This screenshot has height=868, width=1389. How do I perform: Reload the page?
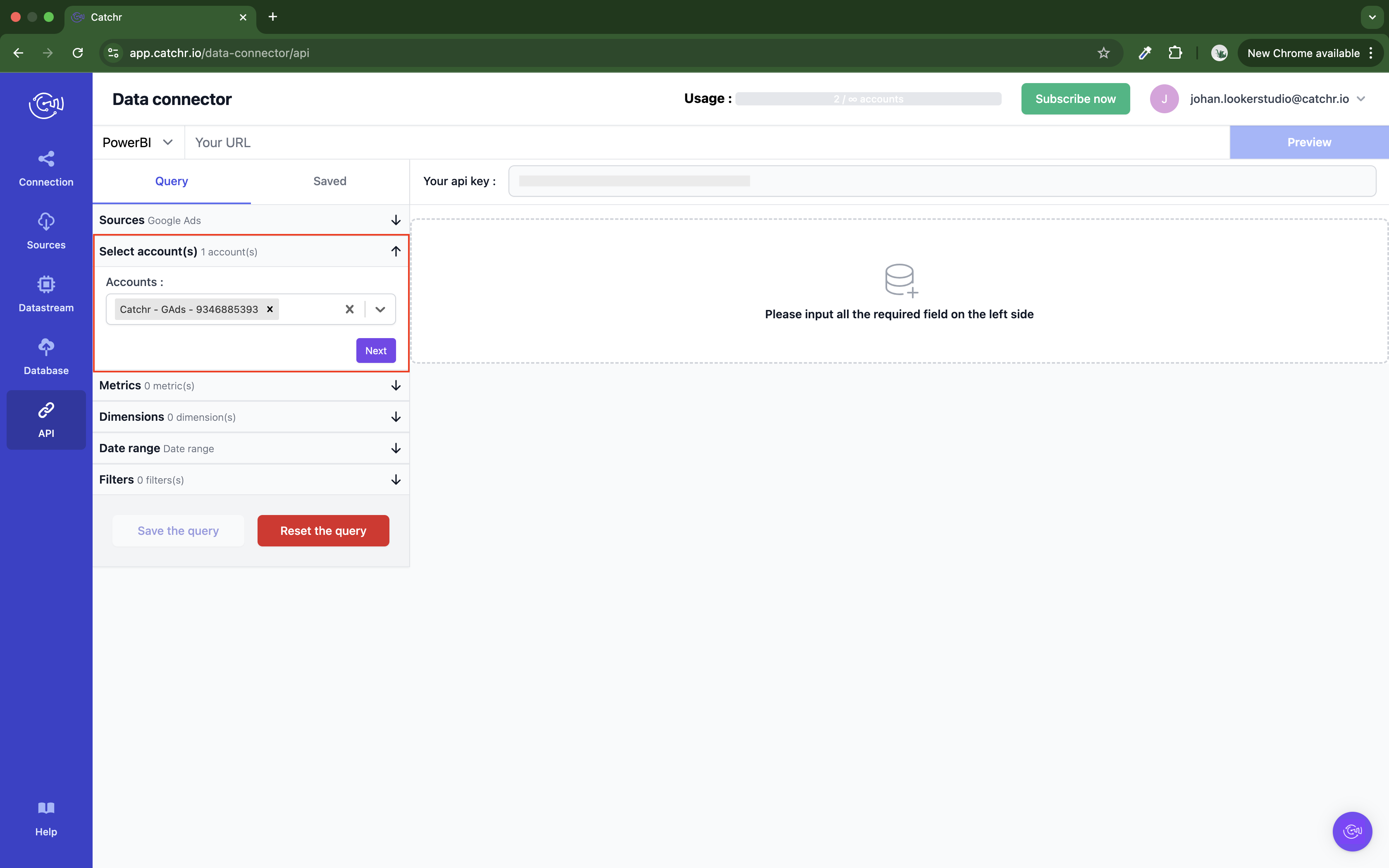[x=78, y=53]
